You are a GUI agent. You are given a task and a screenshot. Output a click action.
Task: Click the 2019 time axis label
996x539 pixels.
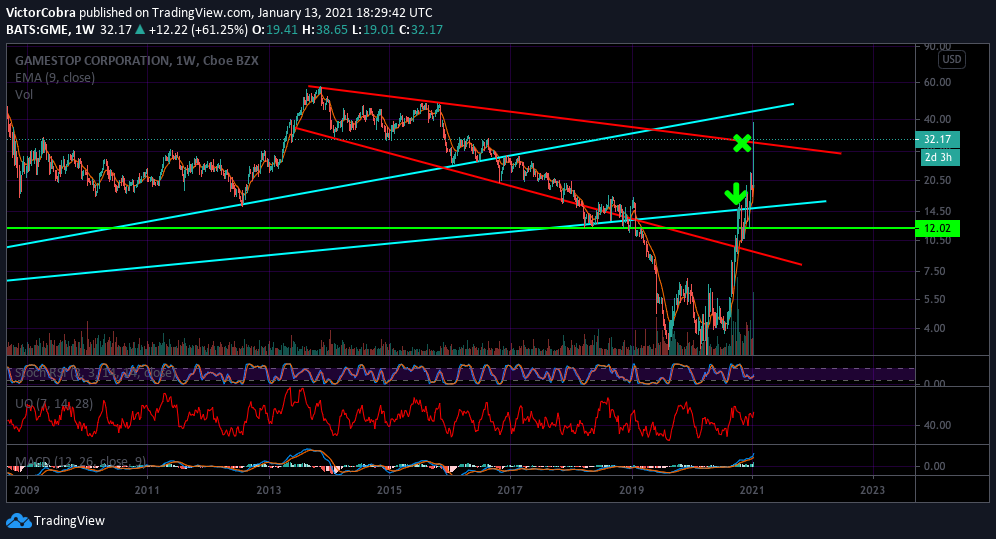[631, 489]
